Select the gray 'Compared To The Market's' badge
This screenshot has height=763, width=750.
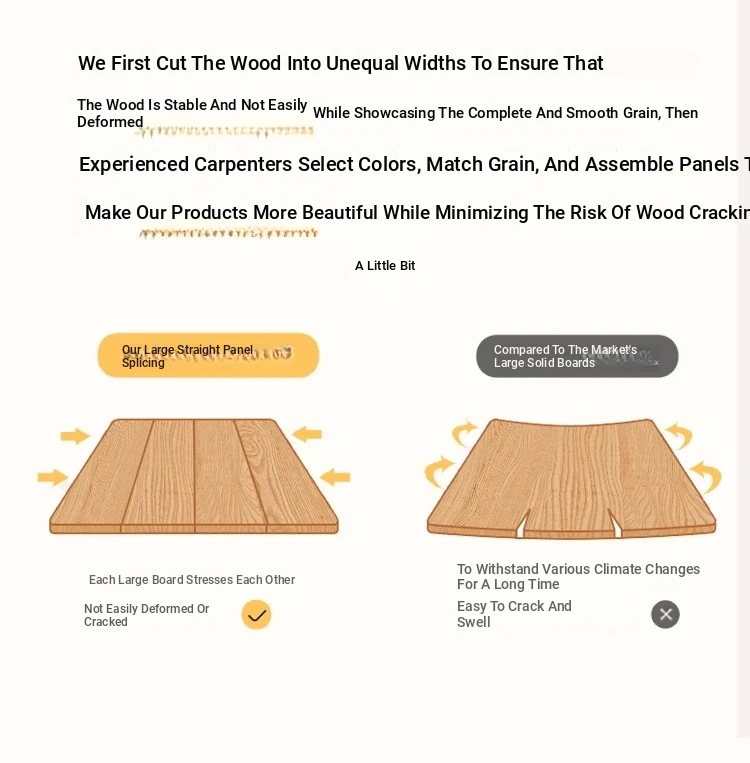577,356
